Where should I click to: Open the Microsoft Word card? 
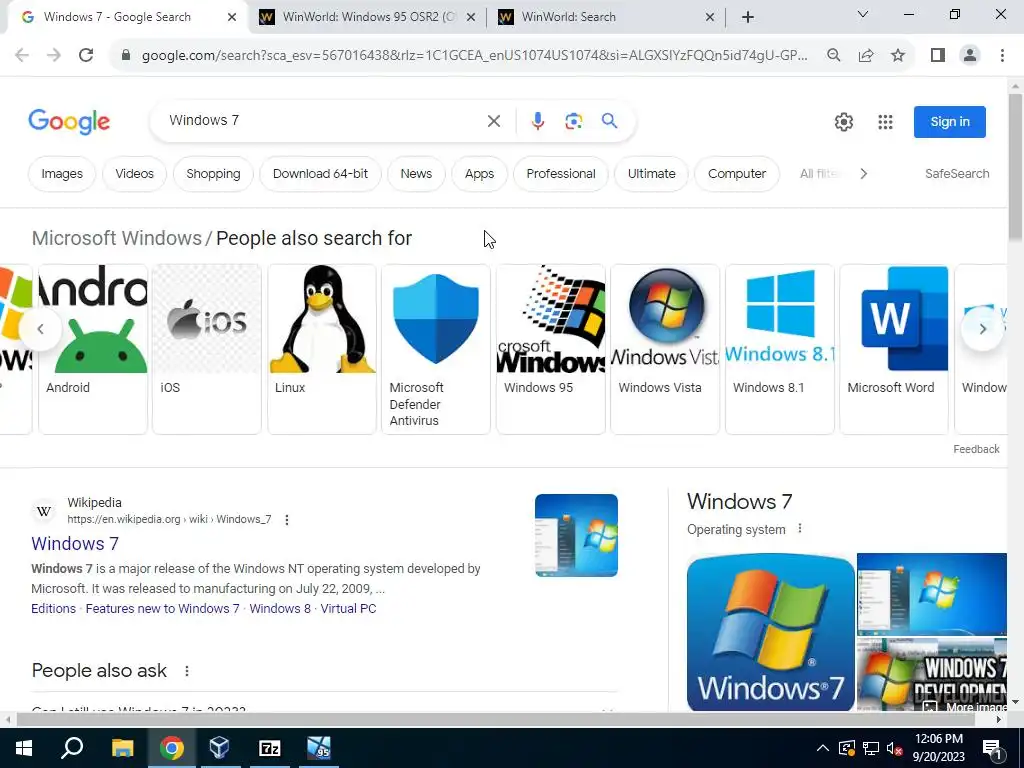894,349
